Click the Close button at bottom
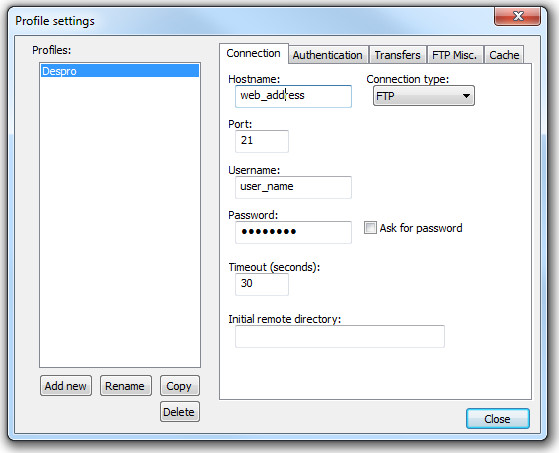The image size is (559, 453). click(x=497, y=419)
